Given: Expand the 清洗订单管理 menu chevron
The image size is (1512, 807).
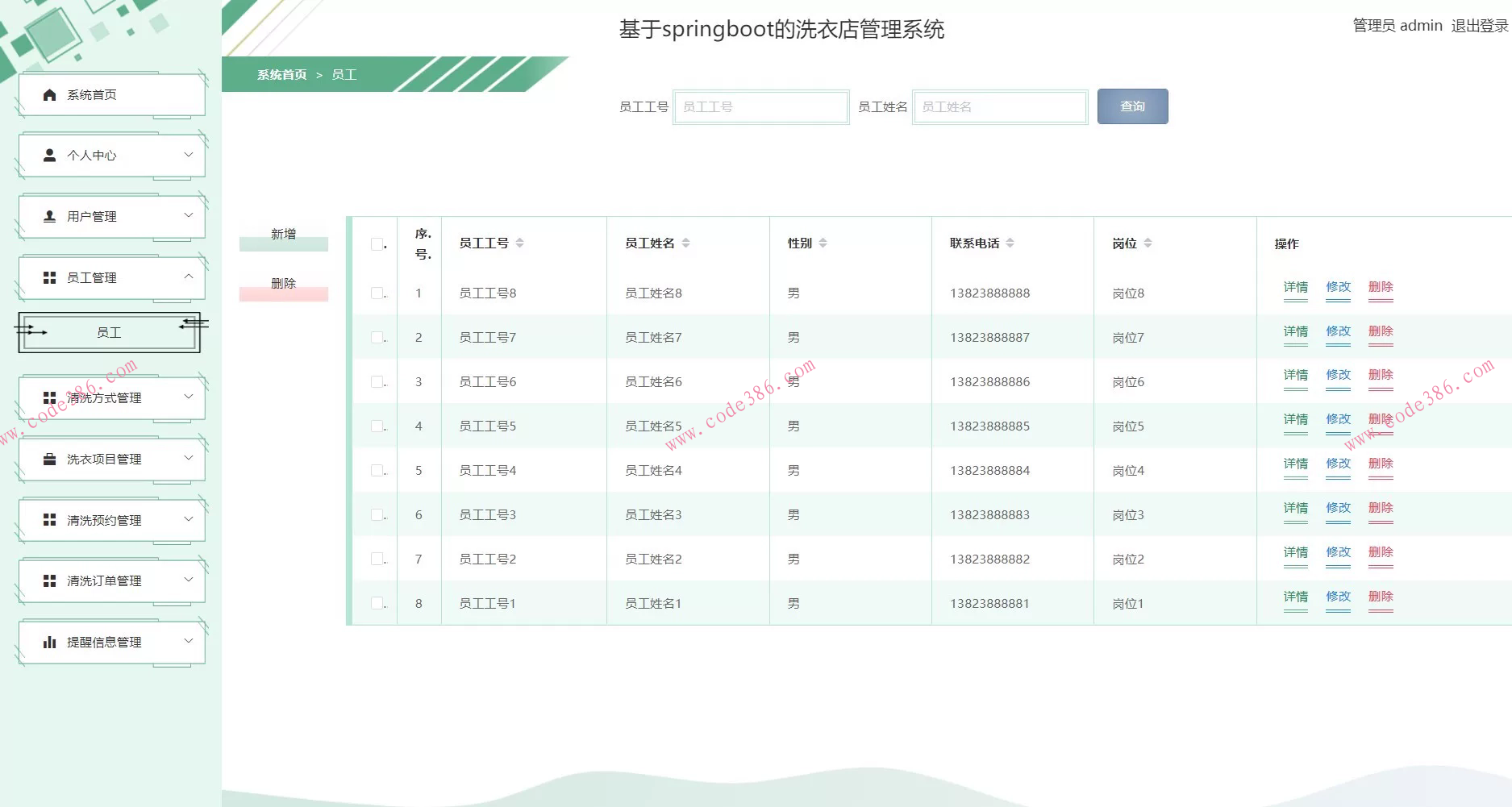Looking at the screenshot, I should [189, 580].
